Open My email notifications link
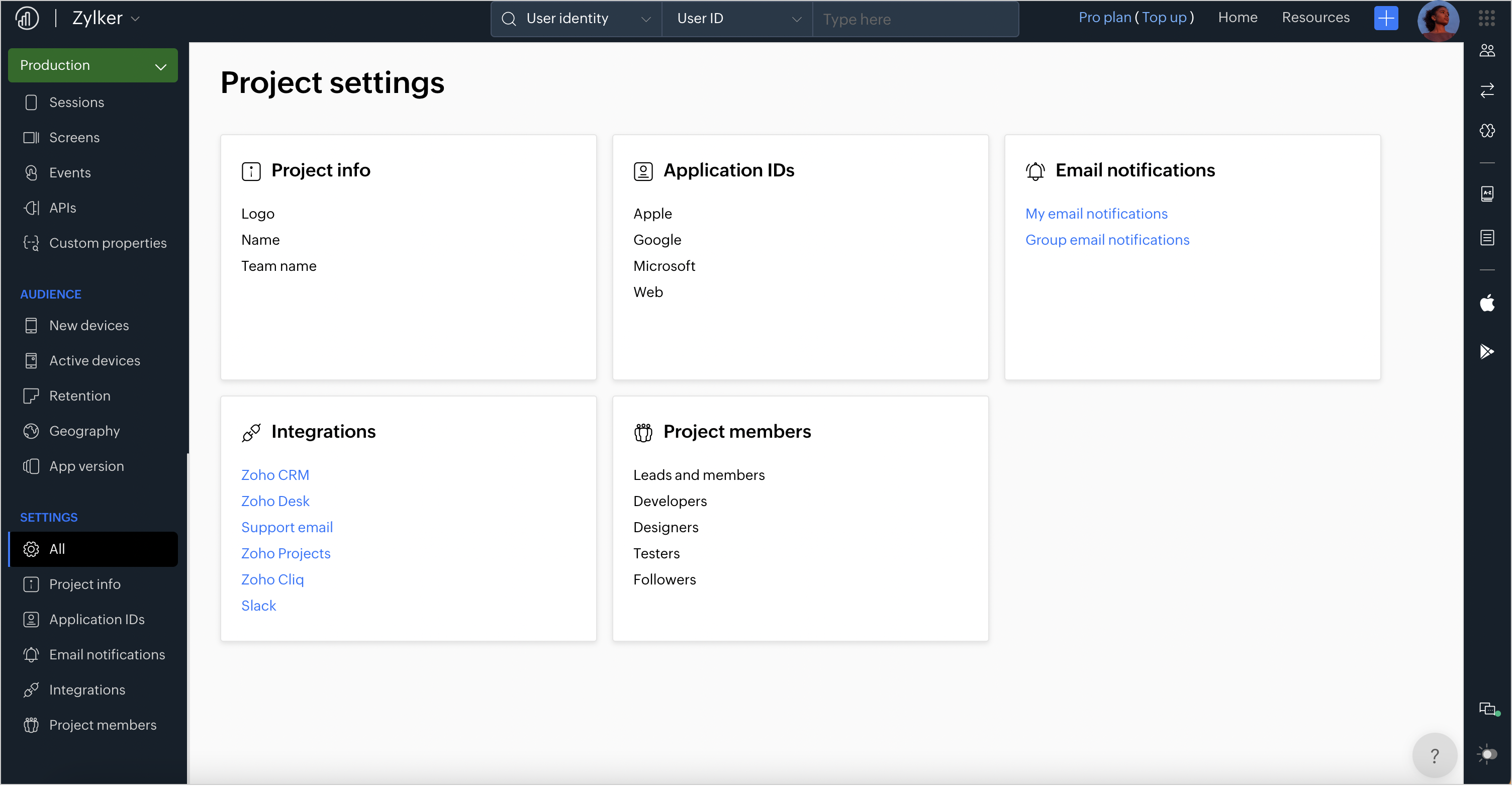This screenshot has width=1512, height=788. [x=1096, y=214]
